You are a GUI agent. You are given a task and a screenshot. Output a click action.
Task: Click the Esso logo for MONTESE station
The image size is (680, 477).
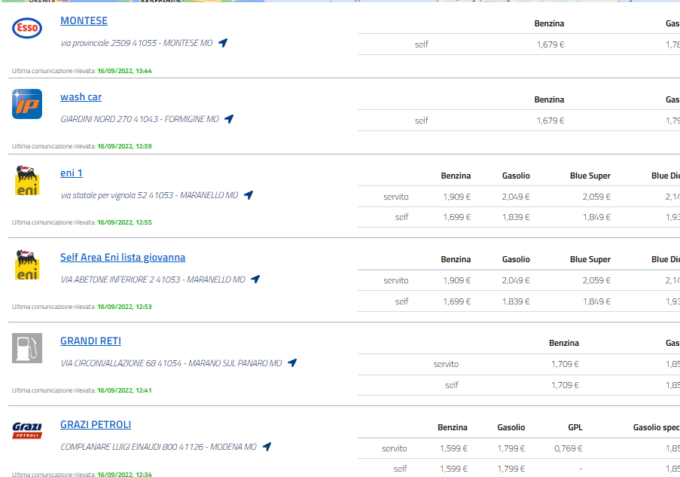tap(27, 28)
